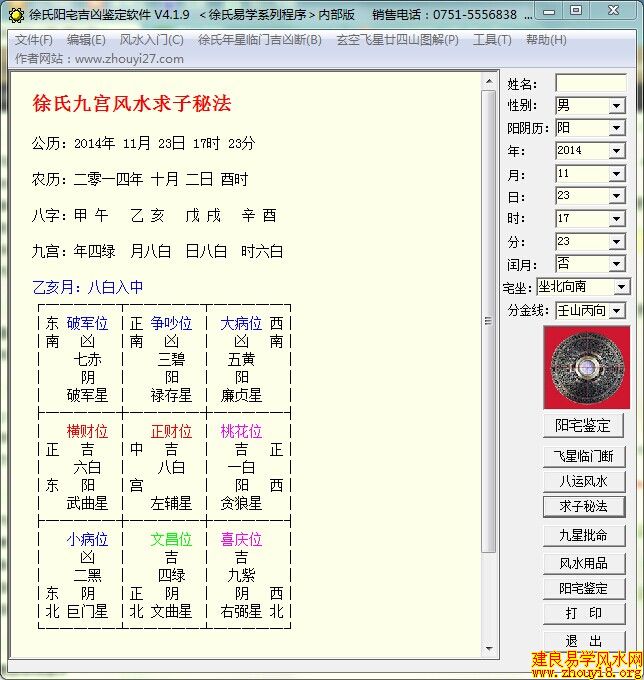Viewport: 644px width, 680px height.
Task: Click the 乙亥月：八白入中 heading
Action: [x=88, y=287]
